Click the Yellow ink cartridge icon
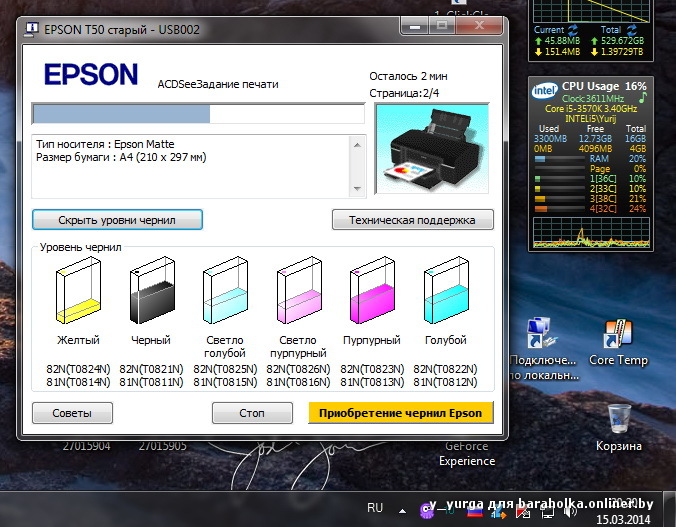Image resolution: width=676 pixels, height=527 pixels. (x=78, y=290)
